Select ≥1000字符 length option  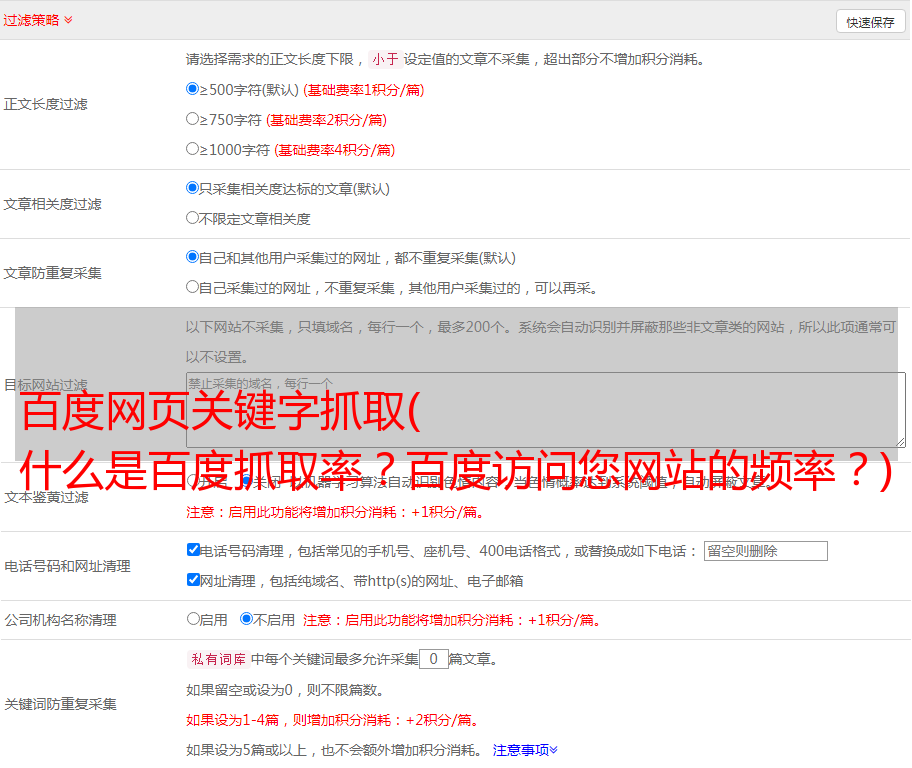192,148
